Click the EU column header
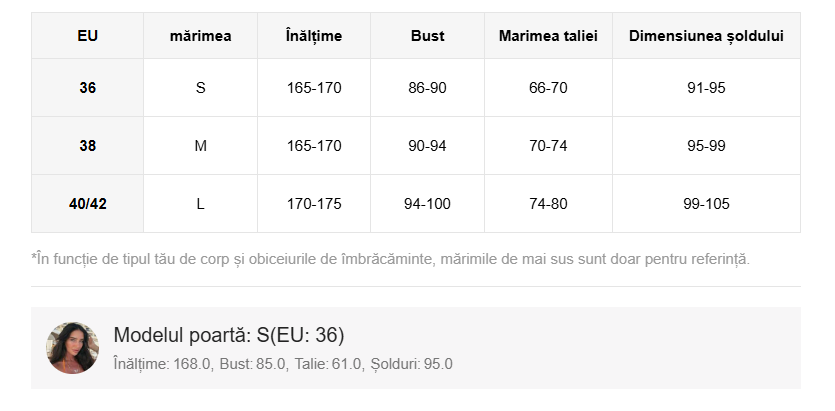Screen dimensions: 835x411 [x=87, y=36]
